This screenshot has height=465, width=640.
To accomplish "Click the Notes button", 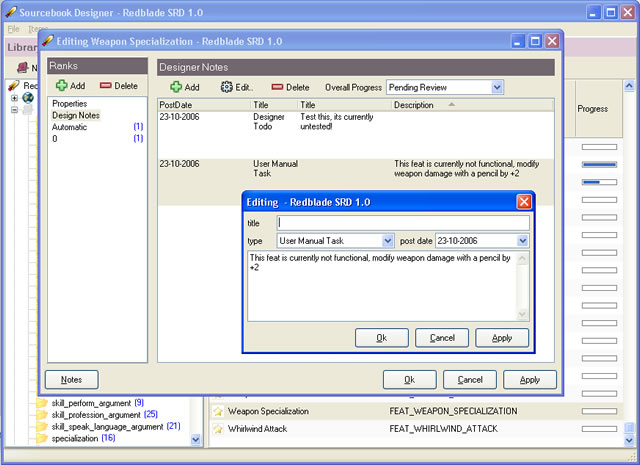I will click(x=71, y=380).
